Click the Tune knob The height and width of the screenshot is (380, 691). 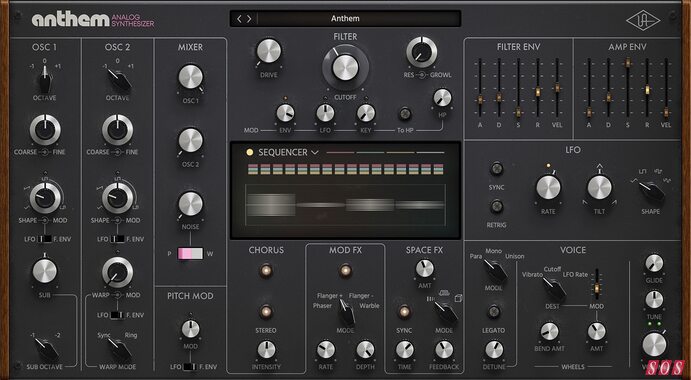[654, 300]
